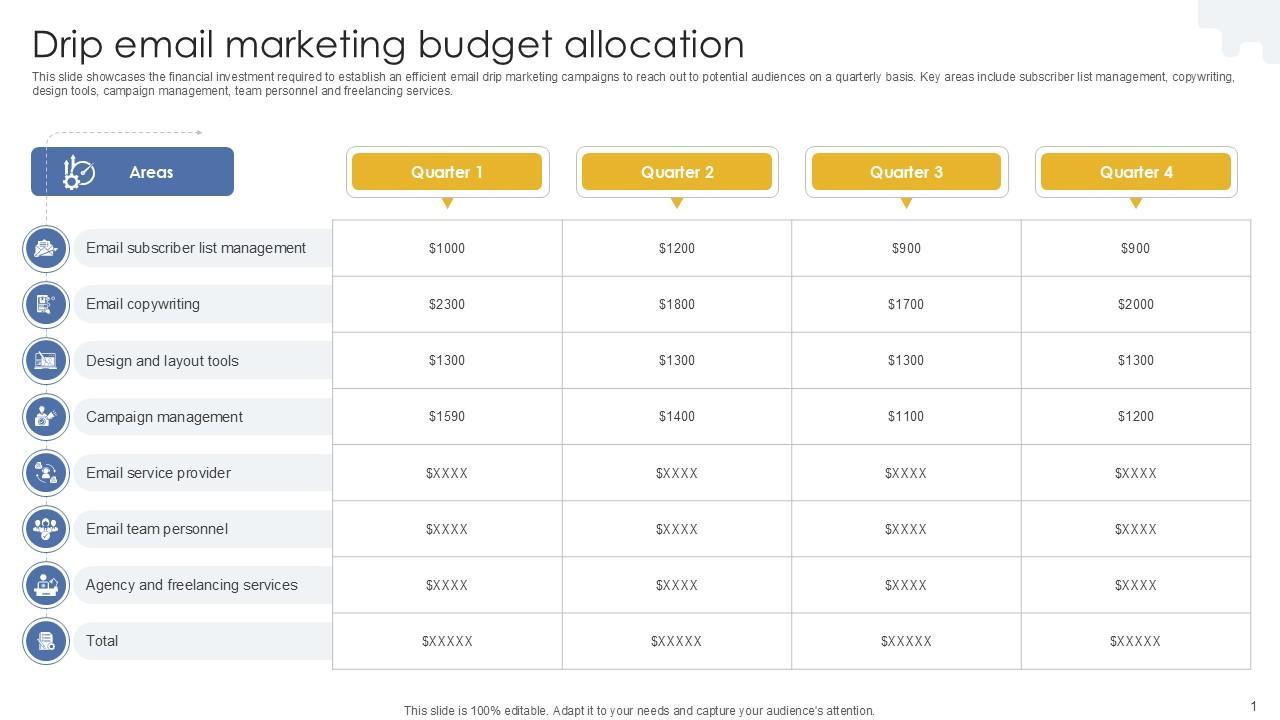
Task: Click the Areas header label
Action: tap(151, 172)
